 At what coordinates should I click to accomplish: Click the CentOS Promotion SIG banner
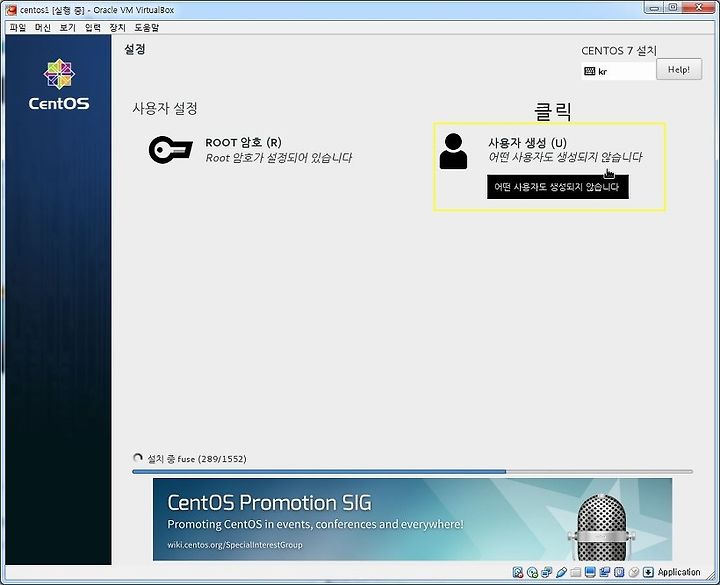pyautogui.click(x=412, y=519)
